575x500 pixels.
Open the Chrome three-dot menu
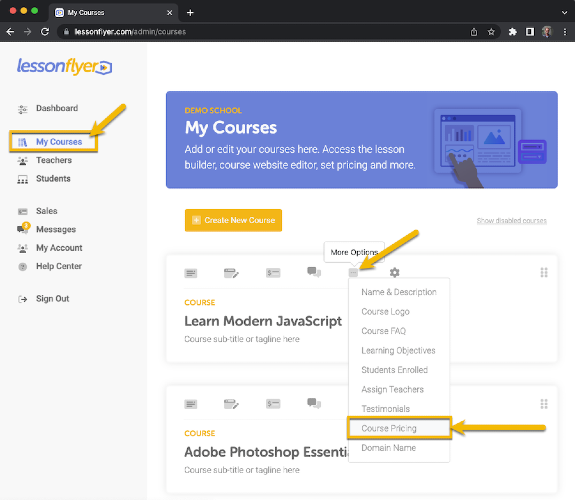[x=565, y=32]
